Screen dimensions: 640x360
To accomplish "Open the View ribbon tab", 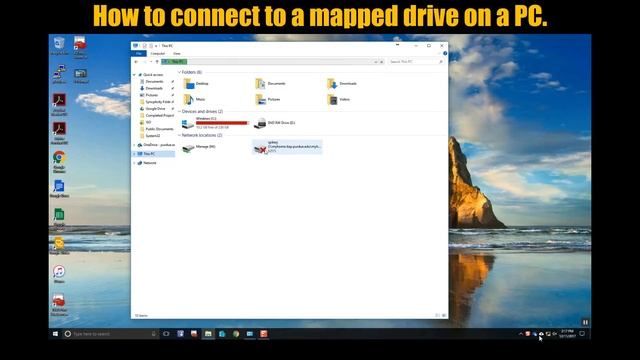I will [x=177, y=53].
